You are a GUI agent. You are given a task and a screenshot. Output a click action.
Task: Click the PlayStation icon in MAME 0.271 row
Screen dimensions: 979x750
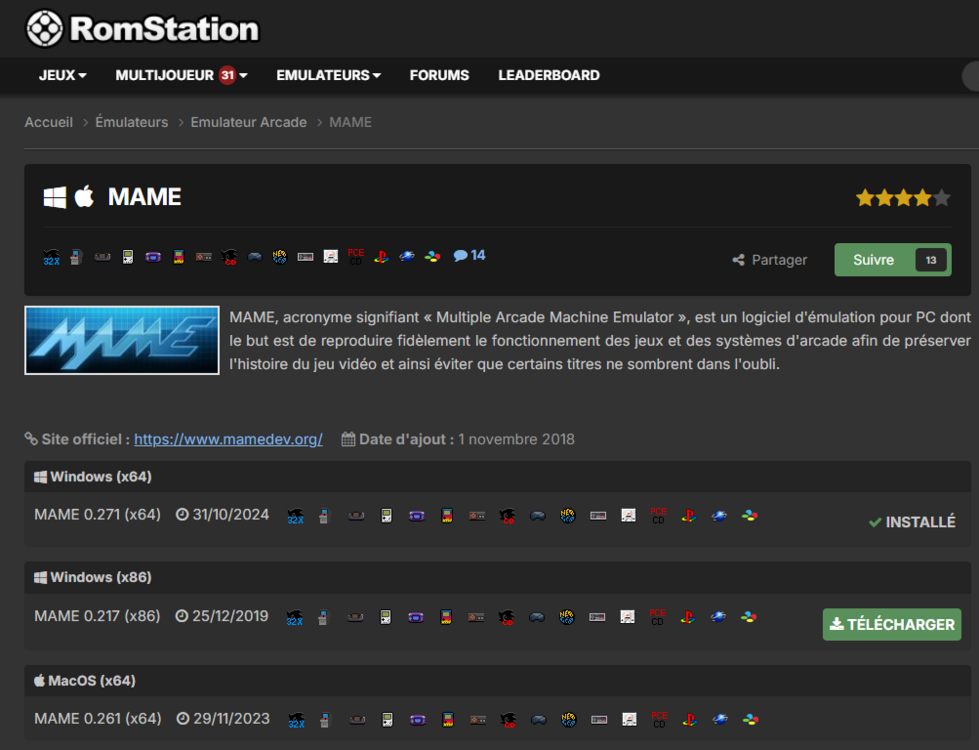click(689, 516)
